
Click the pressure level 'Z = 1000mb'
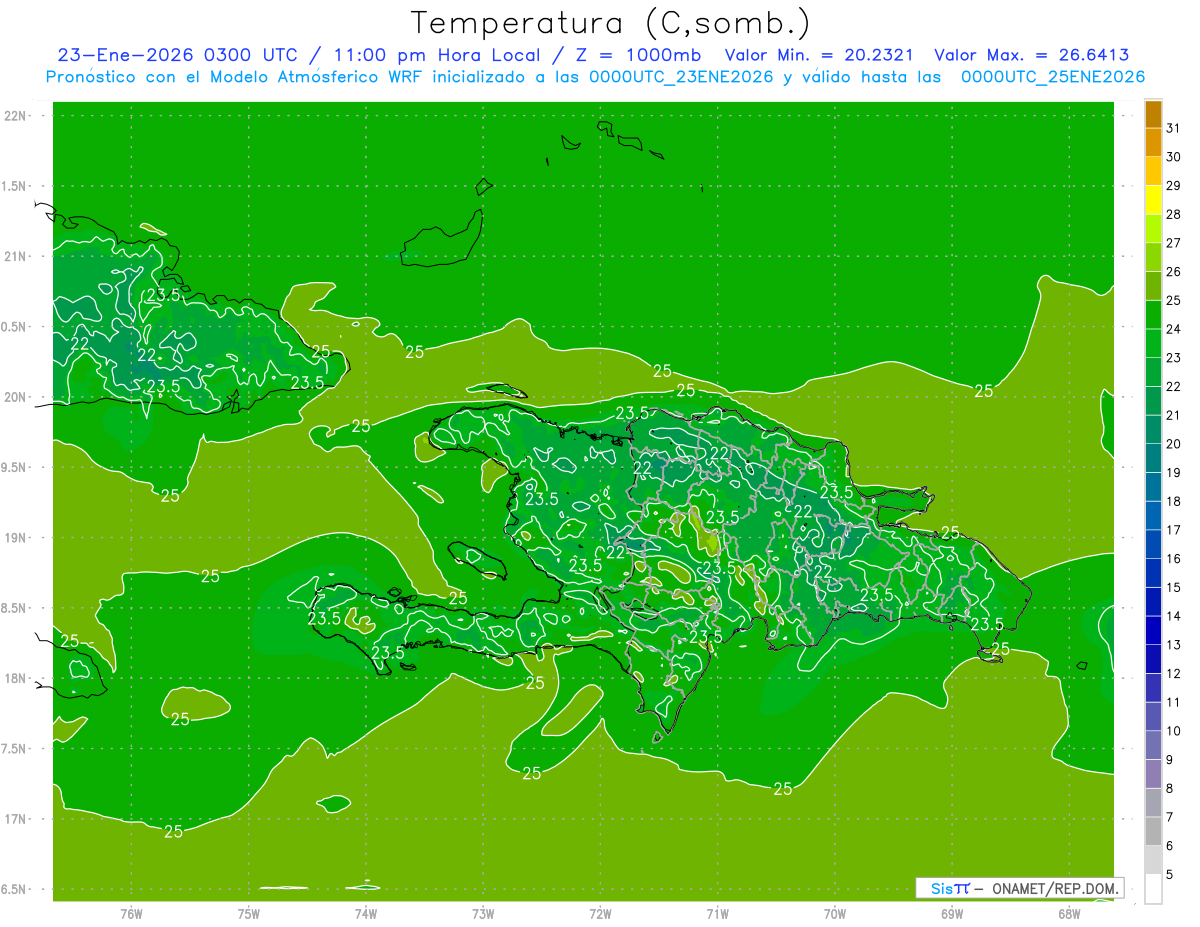click(x=638, y=55)
